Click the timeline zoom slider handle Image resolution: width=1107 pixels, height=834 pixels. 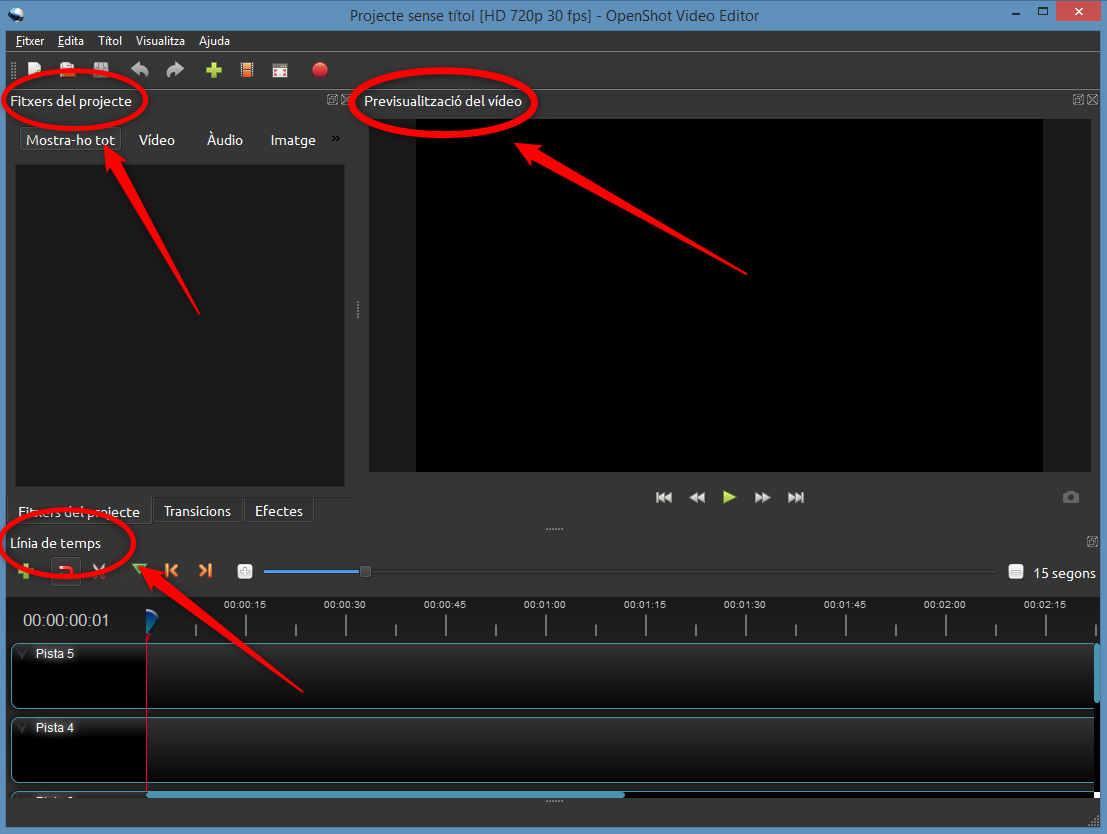pyautogui.click(x=365, y=571)
